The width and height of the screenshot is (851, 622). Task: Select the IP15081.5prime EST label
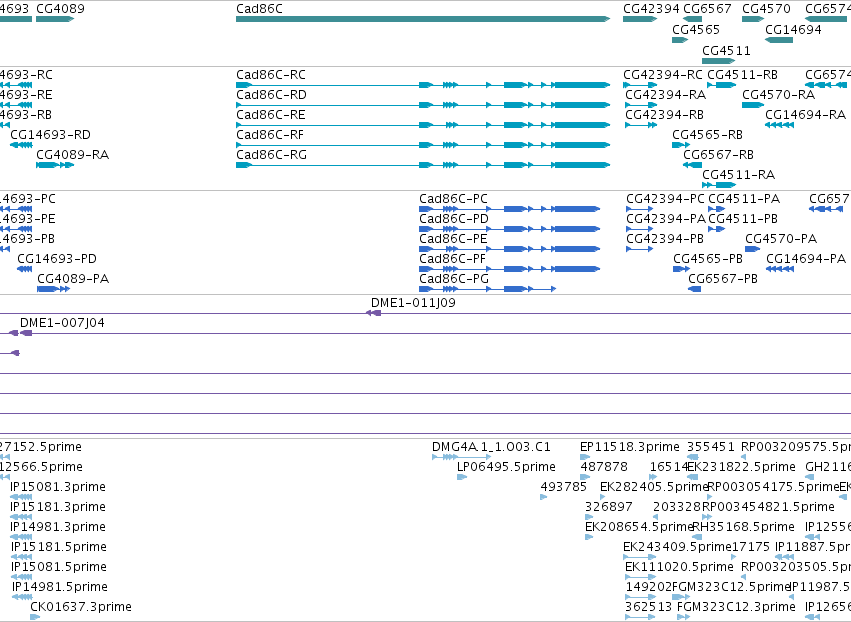pyautogui.click(x=59, y=567)
